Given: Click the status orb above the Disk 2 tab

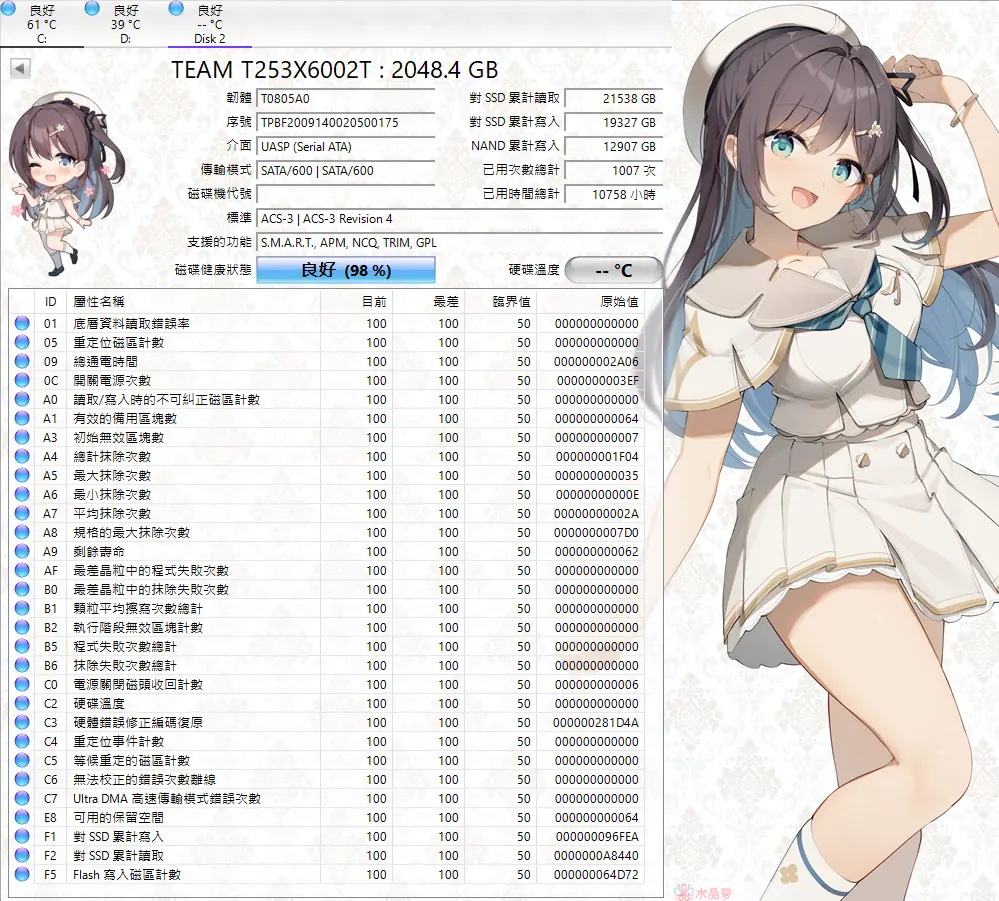Looking at the screenshot, I should pos(177,9).
